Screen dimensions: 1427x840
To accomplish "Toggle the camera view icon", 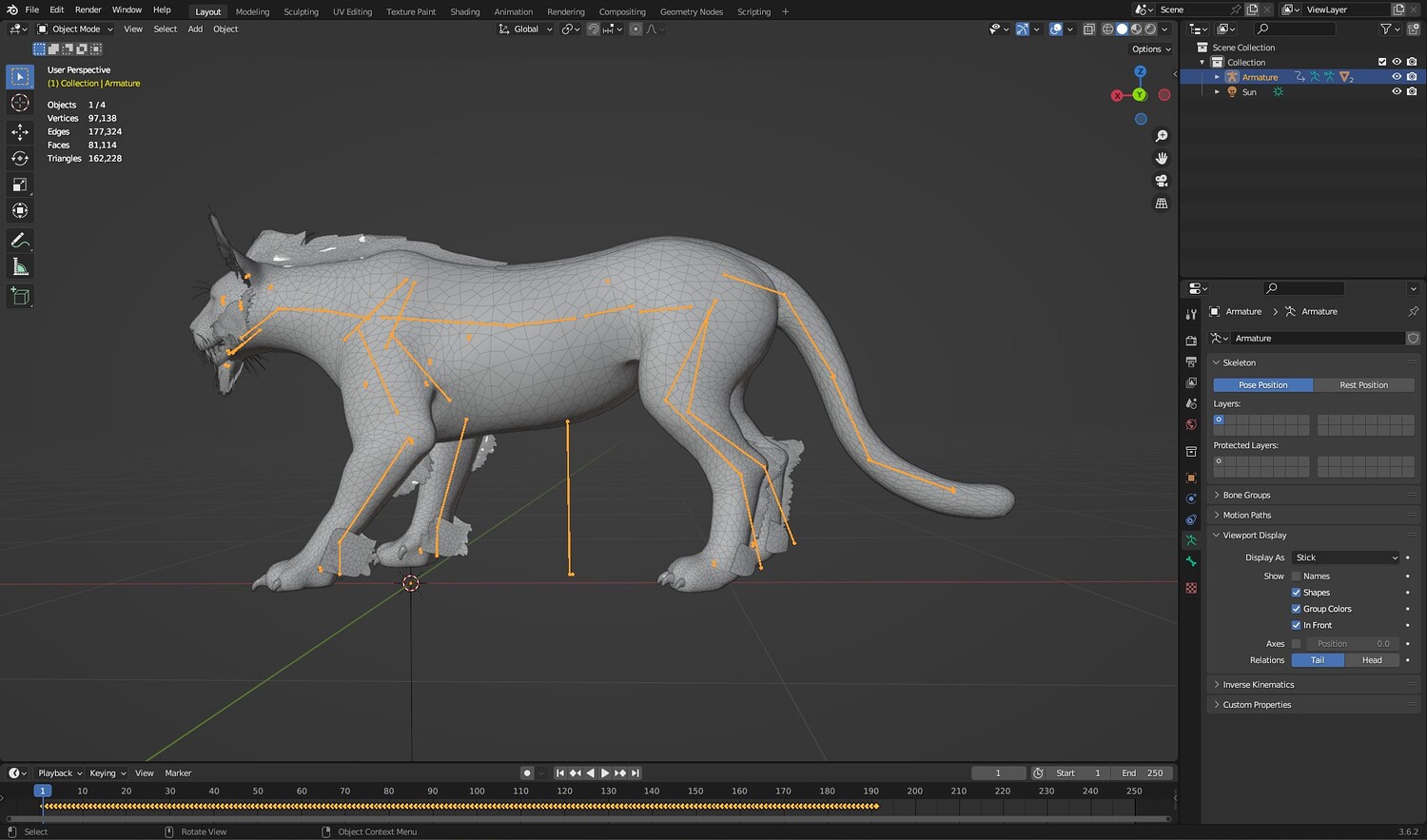I will 1162,181.
